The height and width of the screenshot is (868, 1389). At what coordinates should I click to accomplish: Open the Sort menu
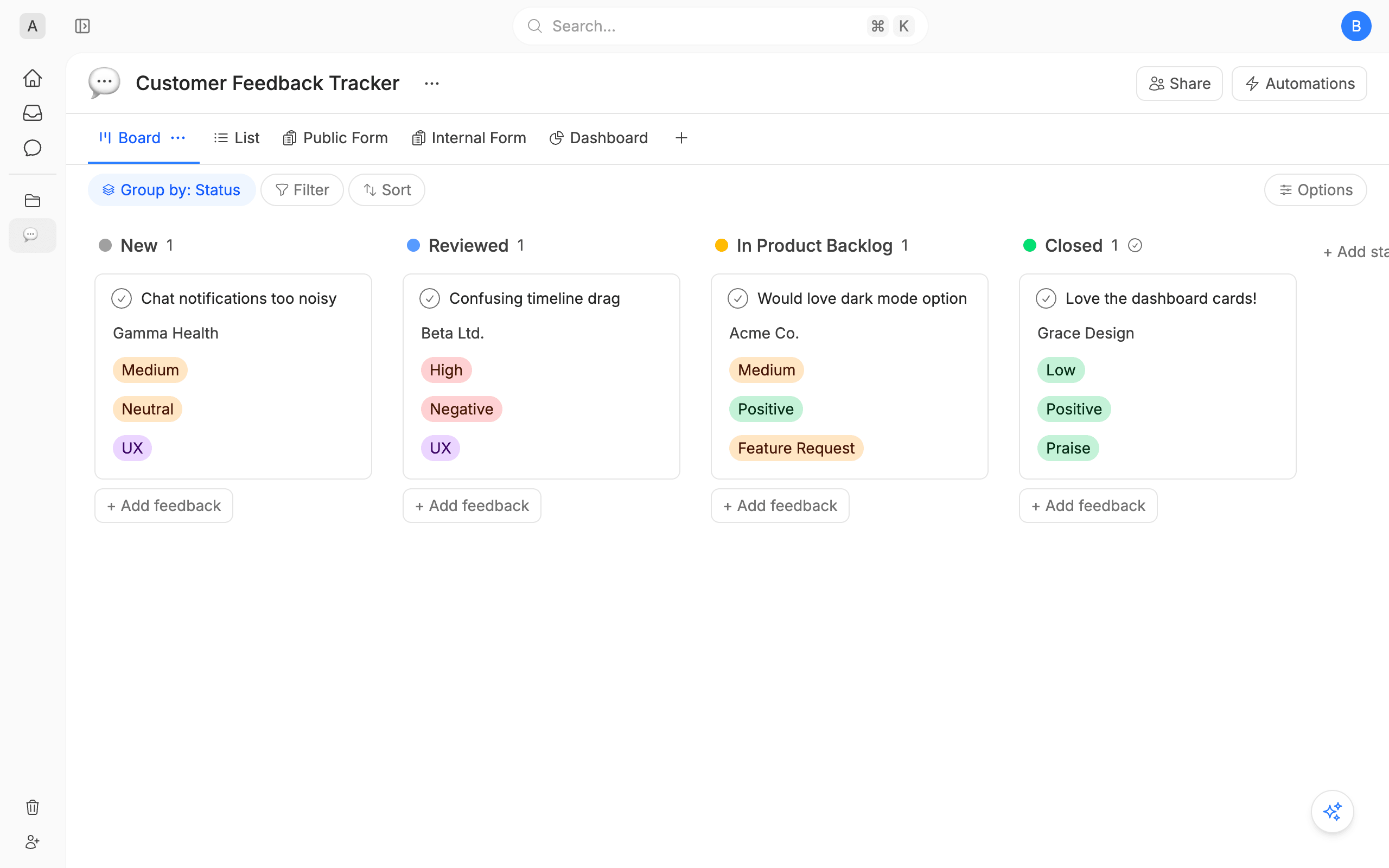(387, 190)
